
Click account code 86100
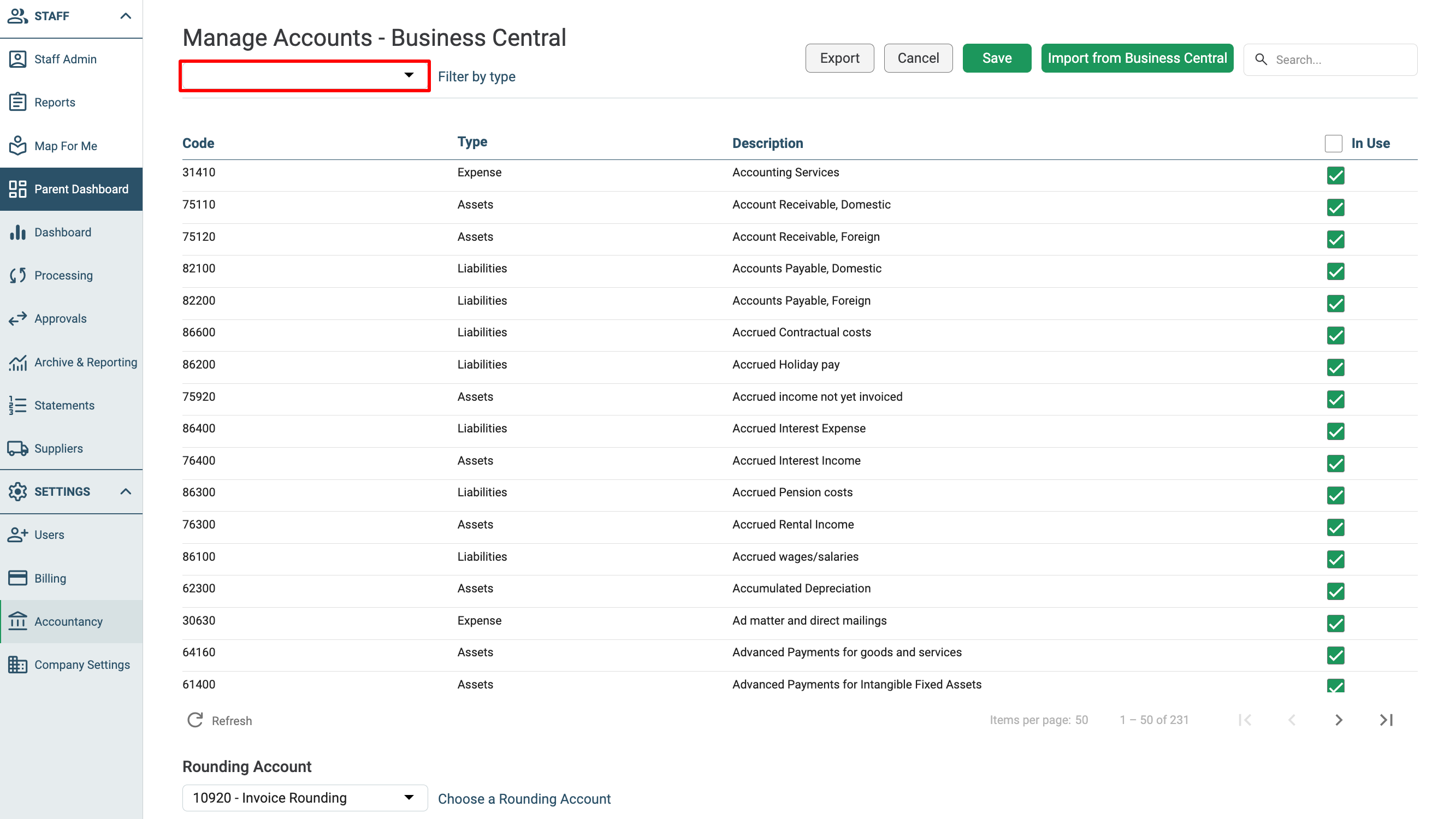pos(198,557)
